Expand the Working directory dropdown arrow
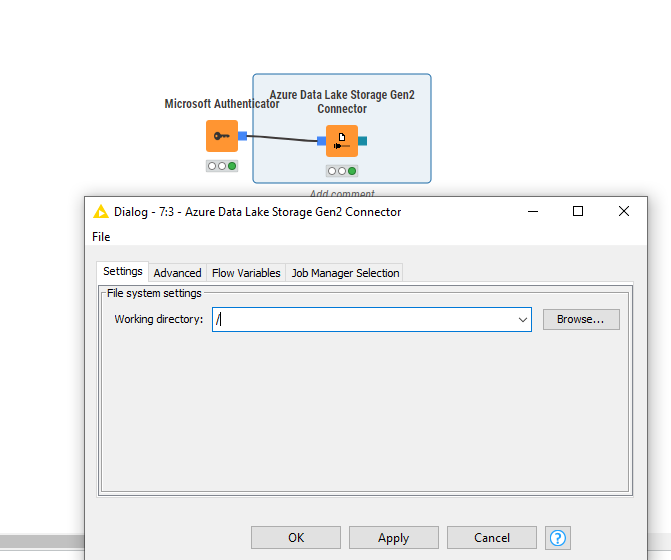671x560 pixels. point(523,320)
